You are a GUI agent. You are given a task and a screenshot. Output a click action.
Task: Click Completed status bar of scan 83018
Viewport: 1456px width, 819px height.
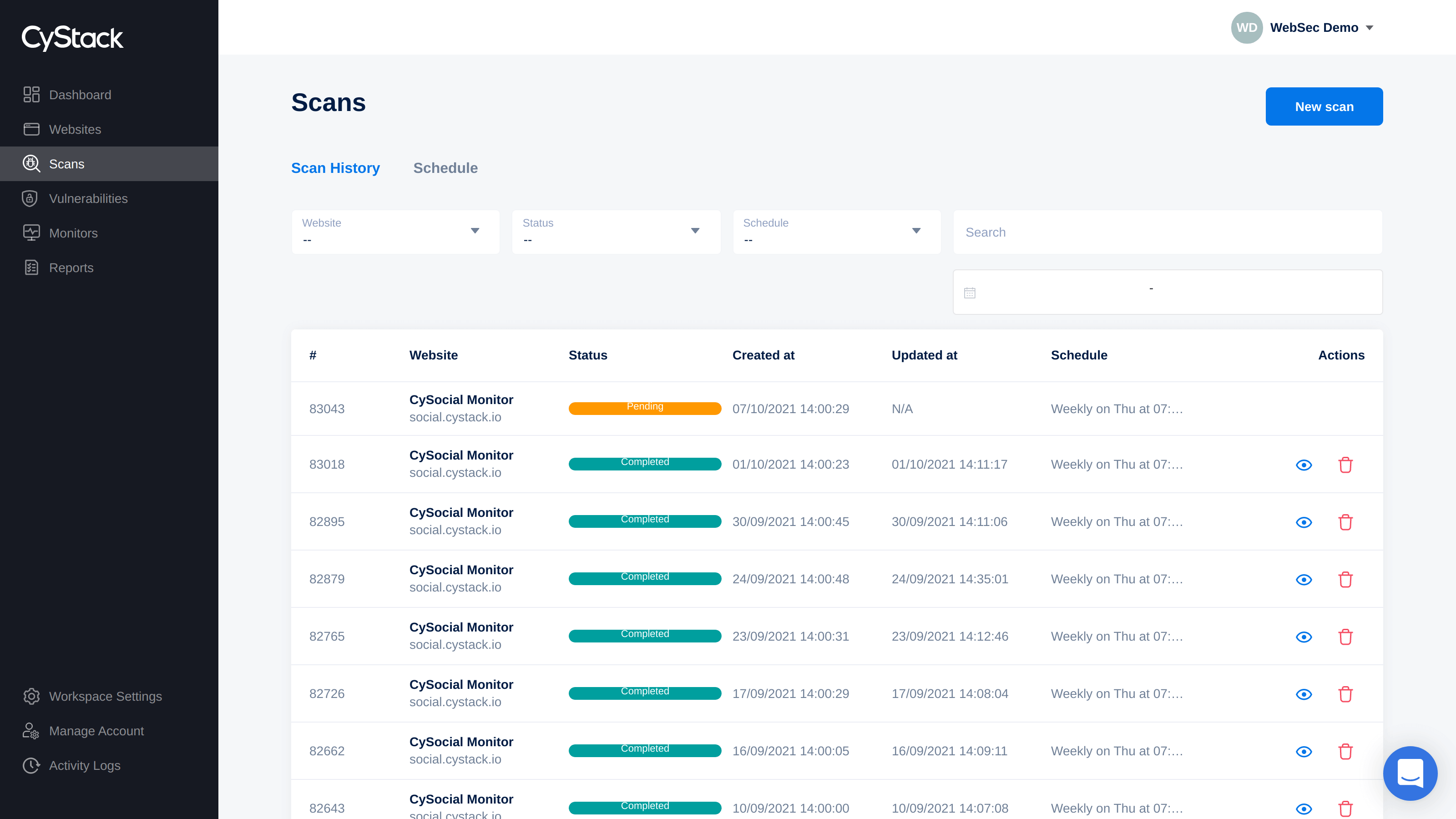645,464
